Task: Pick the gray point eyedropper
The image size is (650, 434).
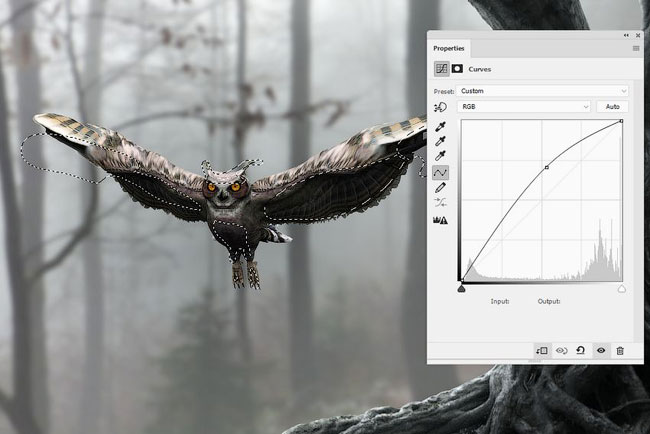Action: [x=440, y=141]
